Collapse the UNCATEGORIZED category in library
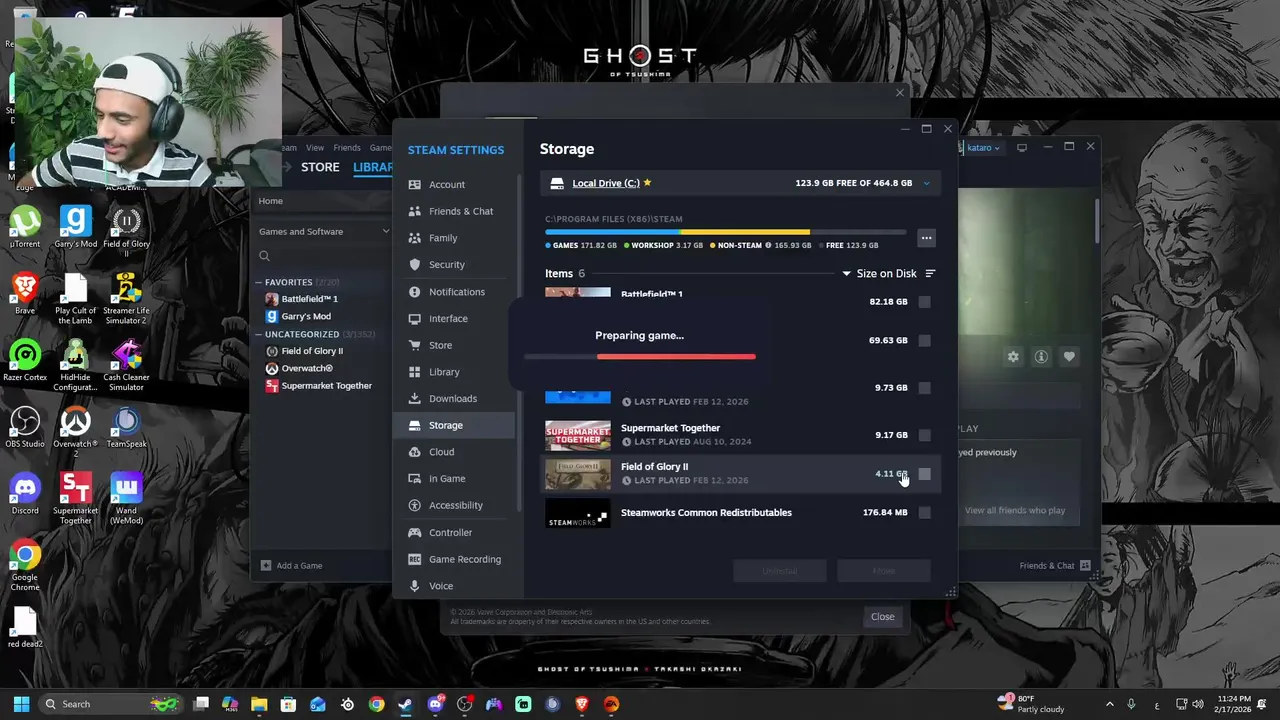 [x=258, y=334]
